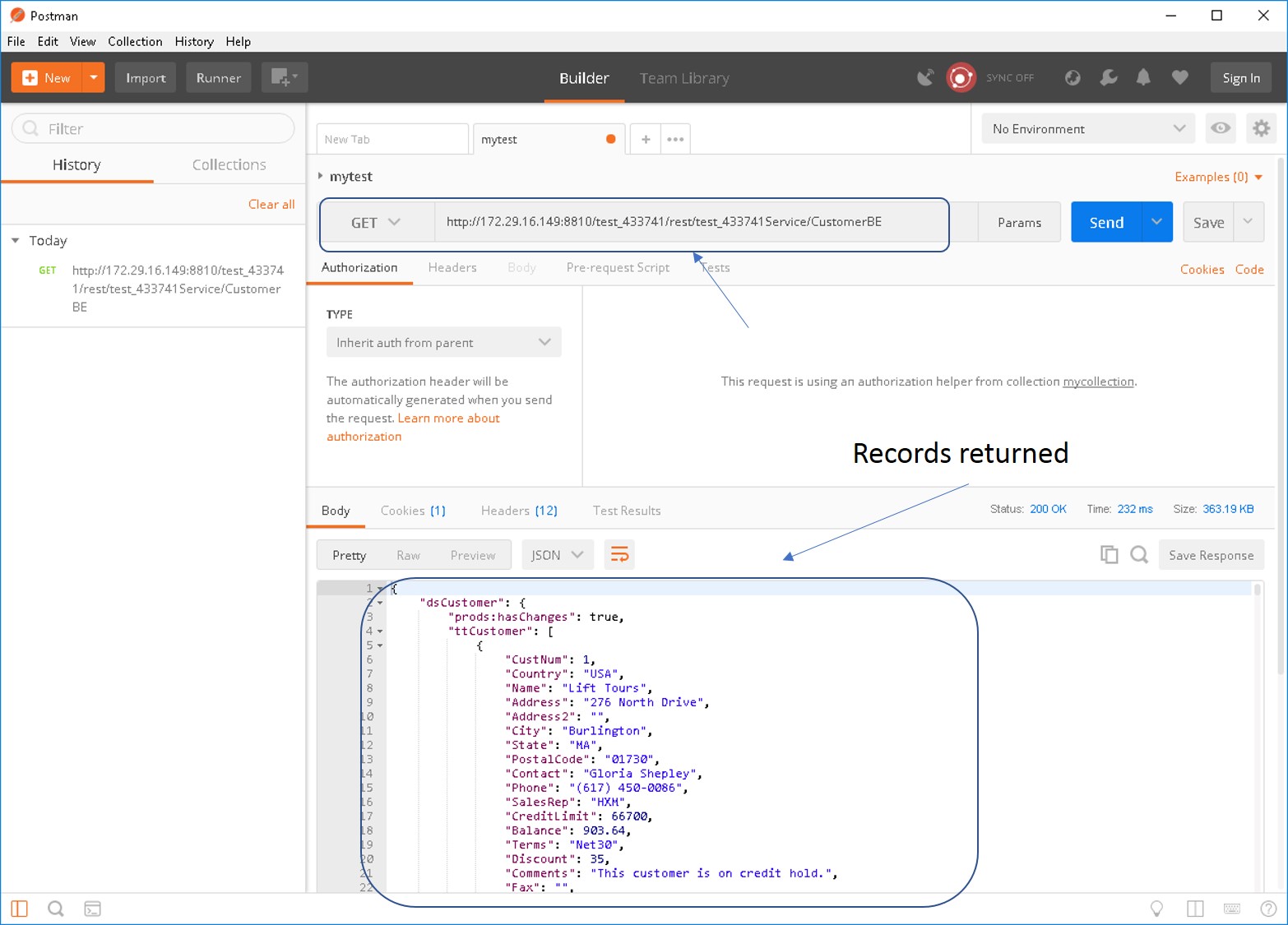
Task: Collapse the Today history group
Action: coord(16,241)
